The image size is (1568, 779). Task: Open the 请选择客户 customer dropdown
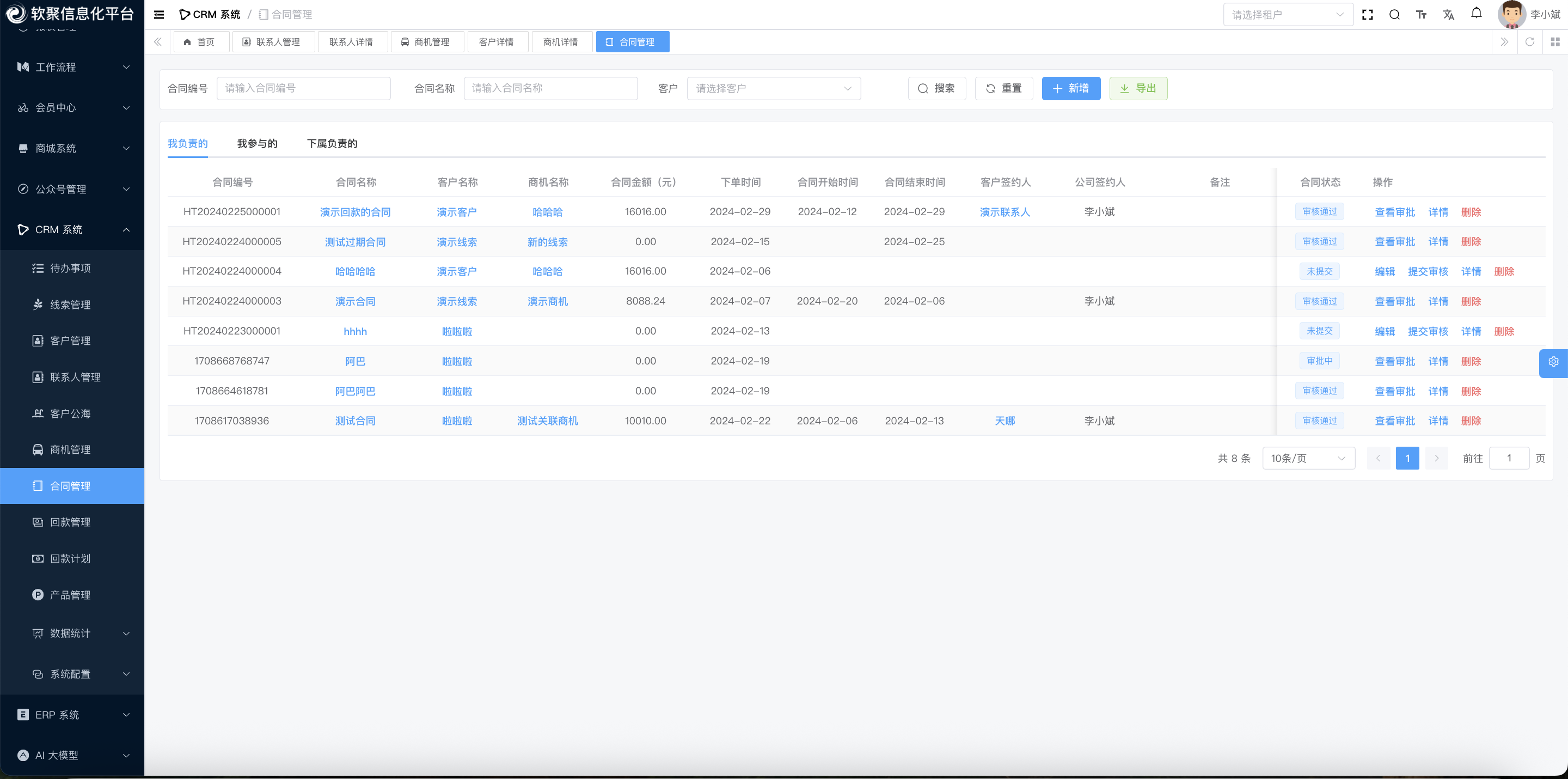tap(773, 89)
